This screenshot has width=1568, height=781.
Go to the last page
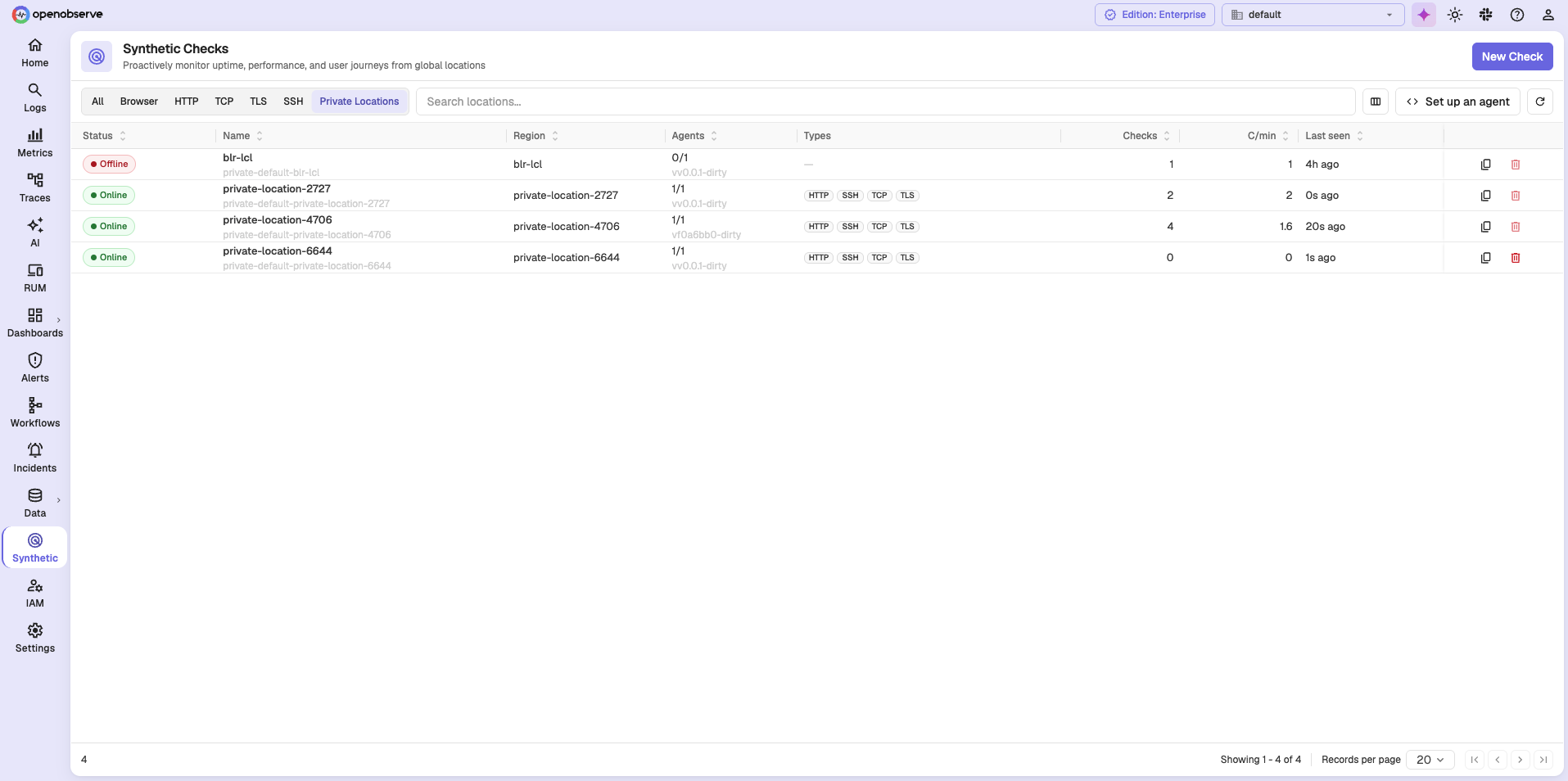coord(1543,760)
